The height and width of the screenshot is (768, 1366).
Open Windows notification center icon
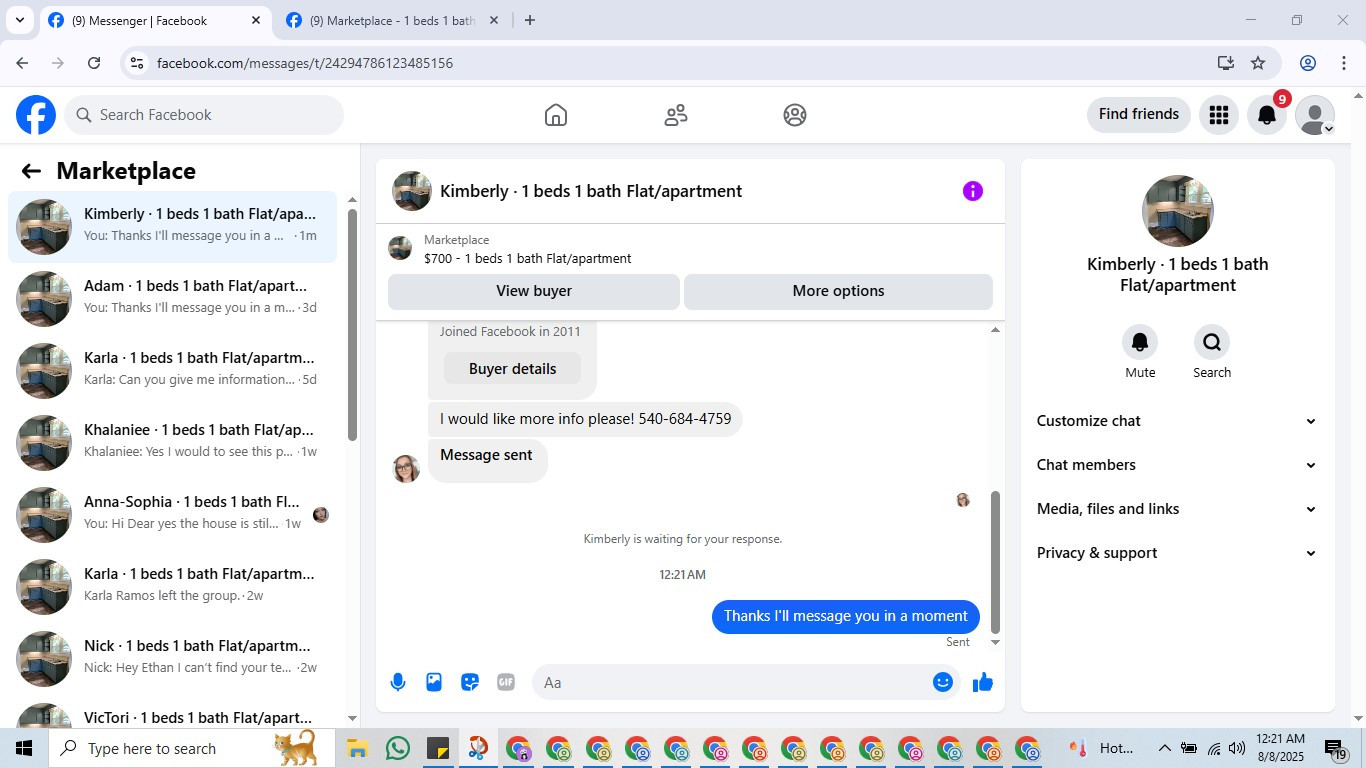coord(1337,748)
